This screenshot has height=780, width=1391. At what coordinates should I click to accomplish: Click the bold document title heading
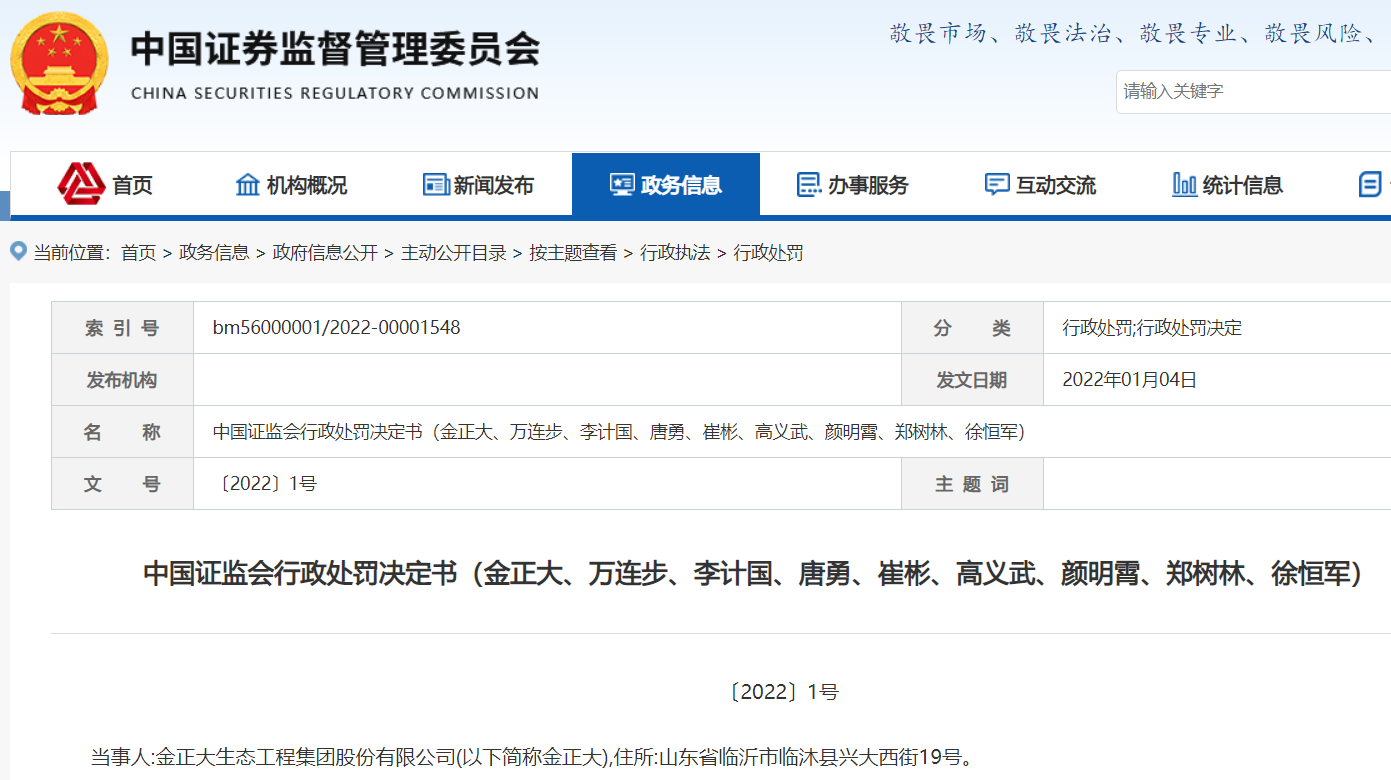point(753,574)
